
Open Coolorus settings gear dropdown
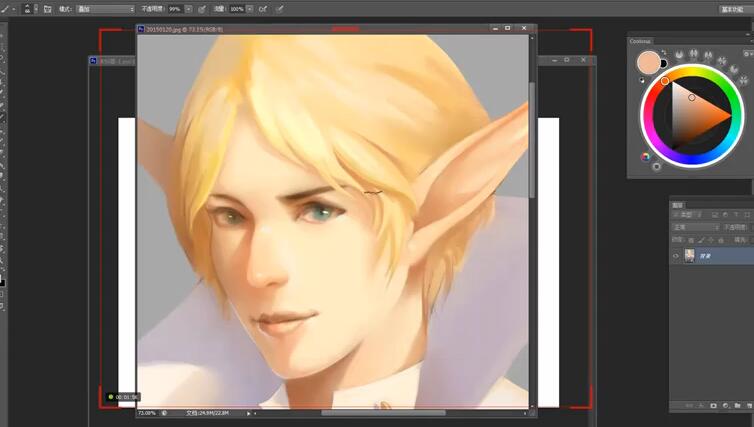[748, 54]
